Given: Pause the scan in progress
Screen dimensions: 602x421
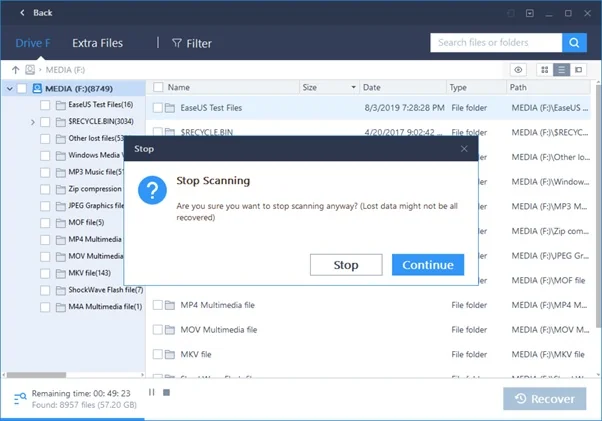Looking at the screenshot, I should coord(152,392).
